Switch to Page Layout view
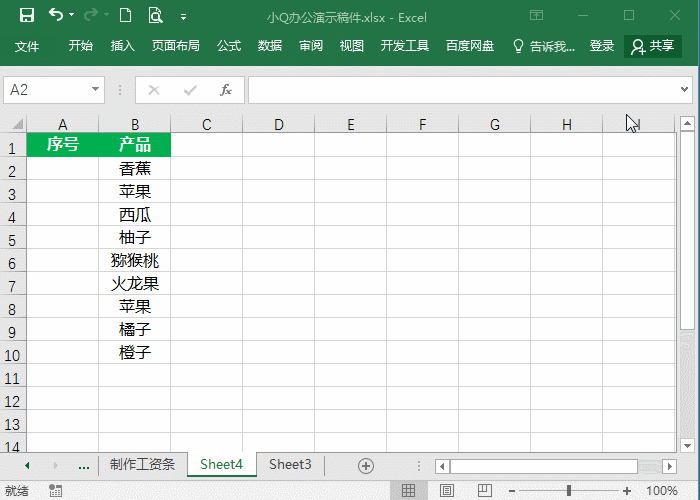 coord(444,491)
